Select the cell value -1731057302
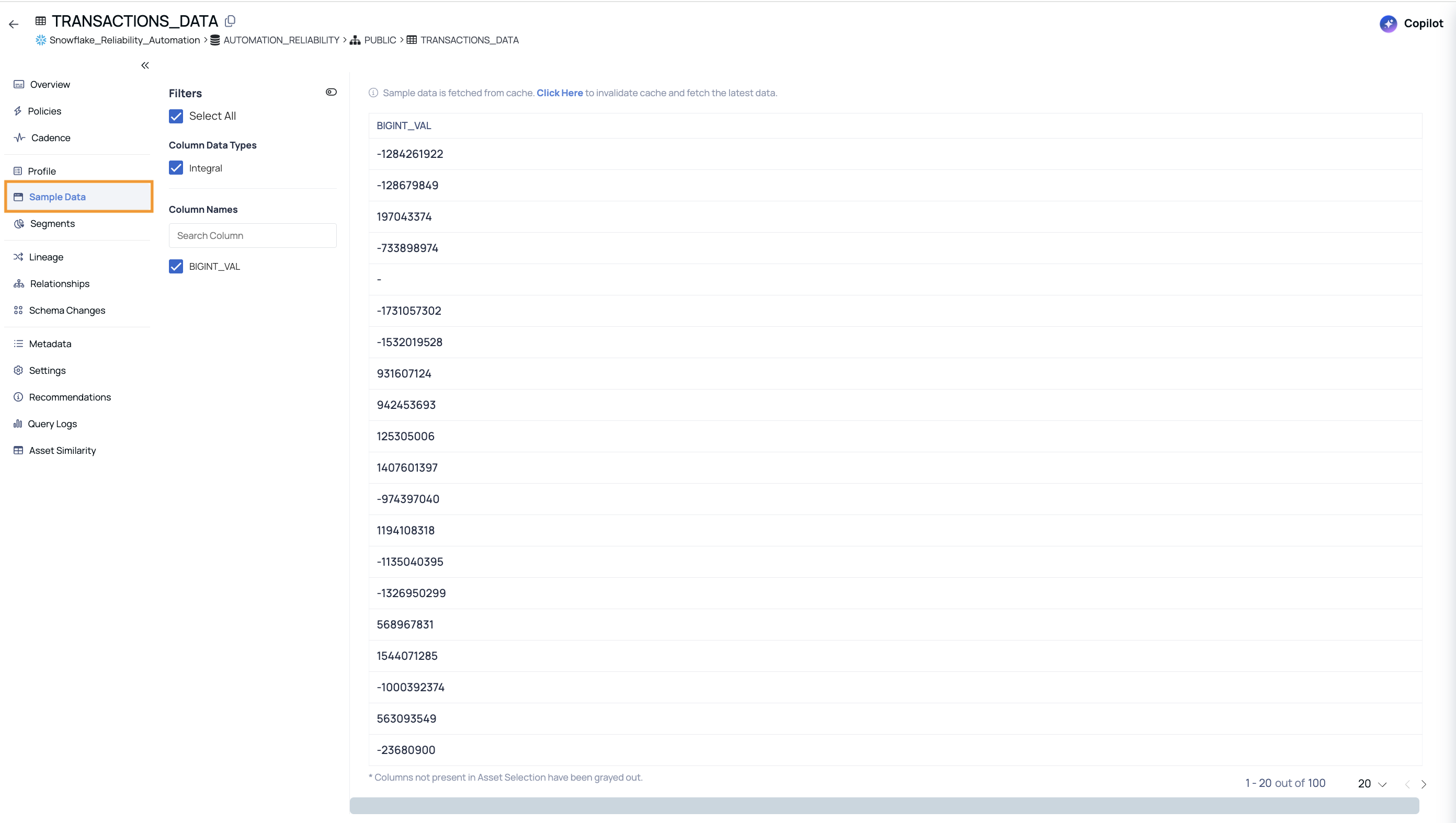This screenshot has height=823, width=1456. pos(408,310)
